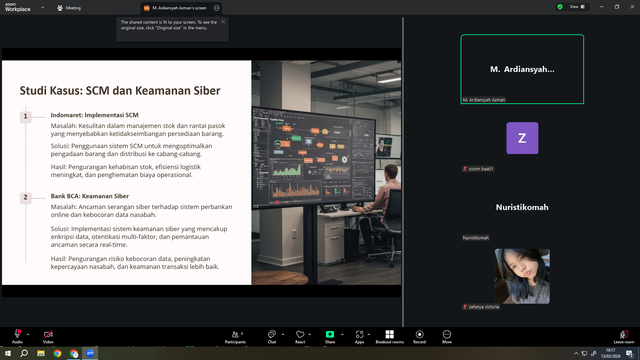The height and width of the screenshot is (360, 640).
Task: Select zefanya victoria's video thumbnail
Action: (x=522, y=276)
